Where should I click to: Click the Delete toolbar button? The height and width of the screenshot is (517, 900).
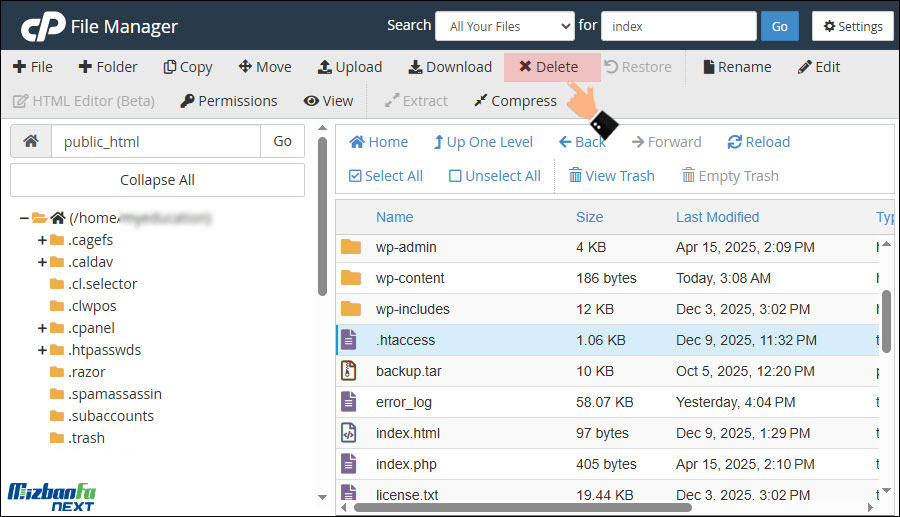click(x=549, y=67)
